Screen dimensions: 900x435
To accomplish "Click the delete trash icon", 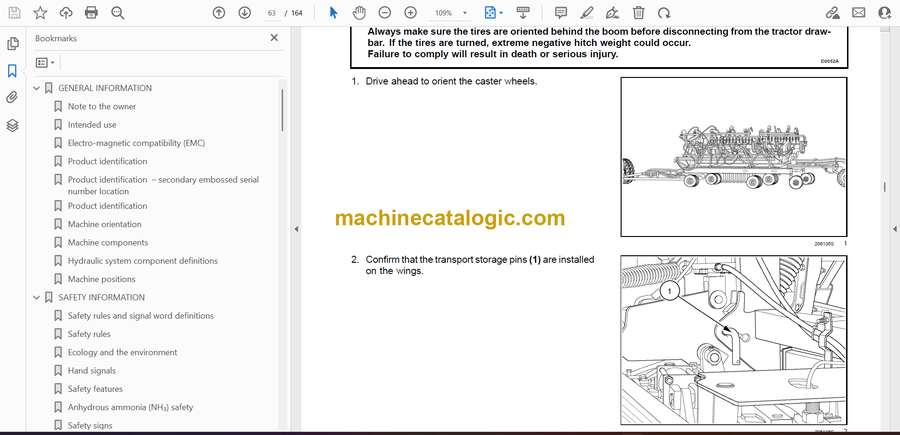I will pyautogui.click(x=638, y=13).
